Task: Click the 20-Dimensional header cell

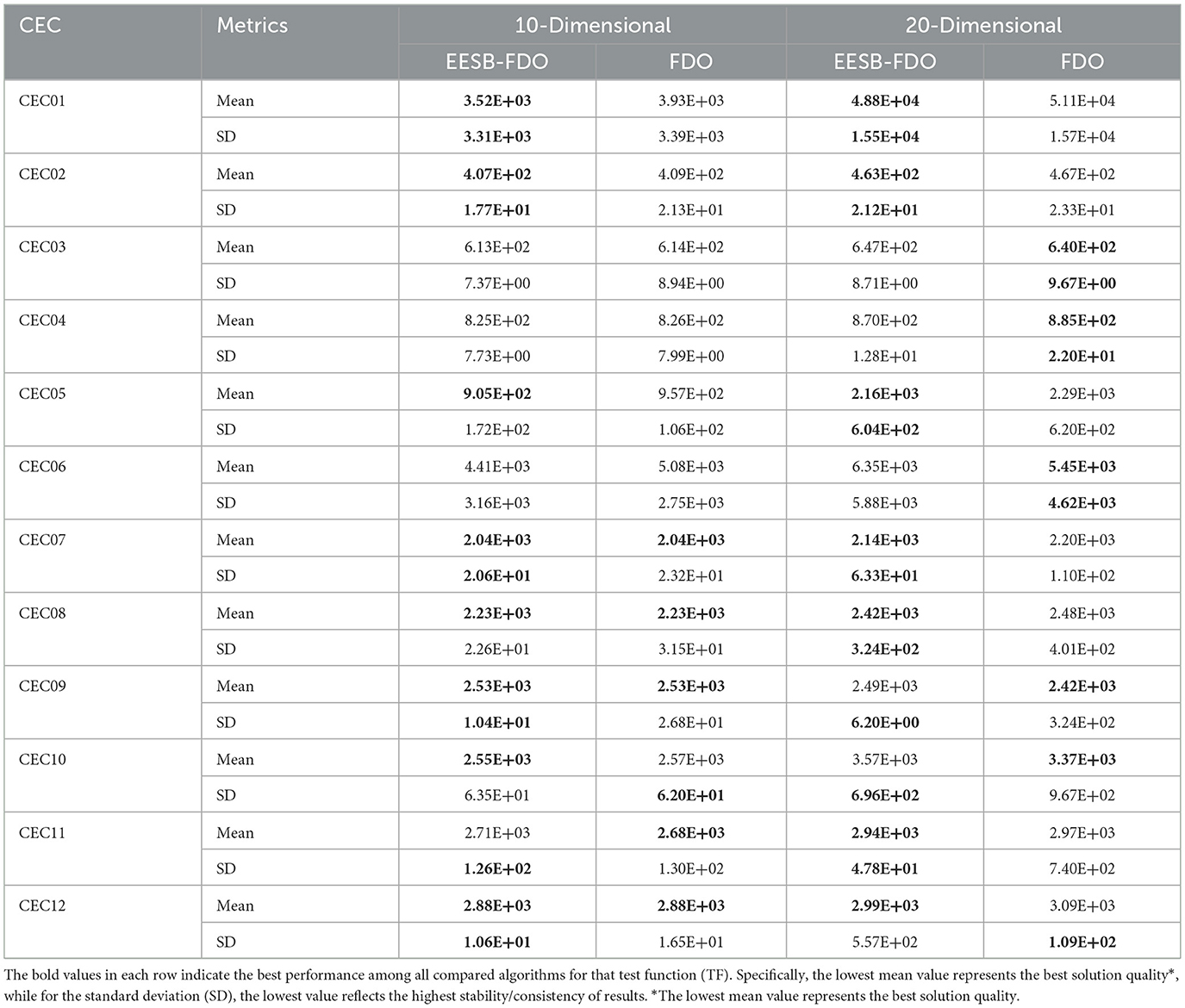Action: click(x=983, y=25)
